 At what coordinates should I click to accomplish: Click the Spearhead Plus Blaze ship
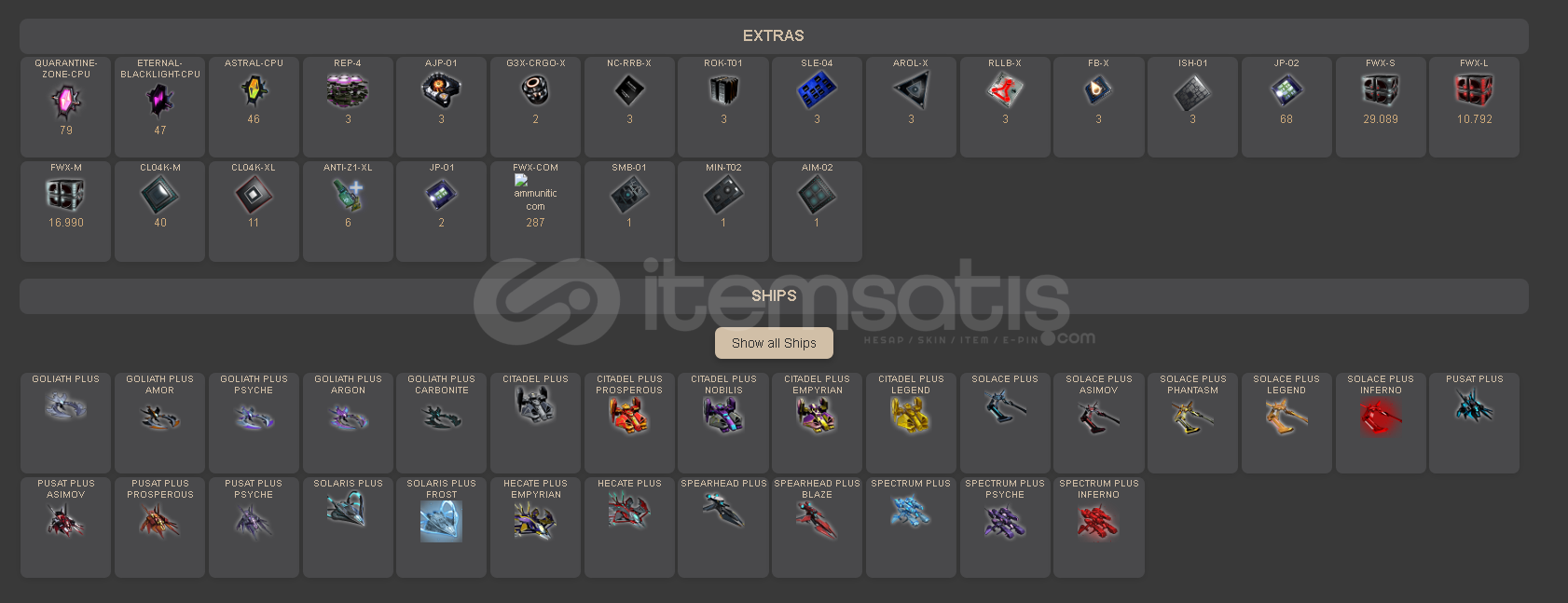(817, 520)
